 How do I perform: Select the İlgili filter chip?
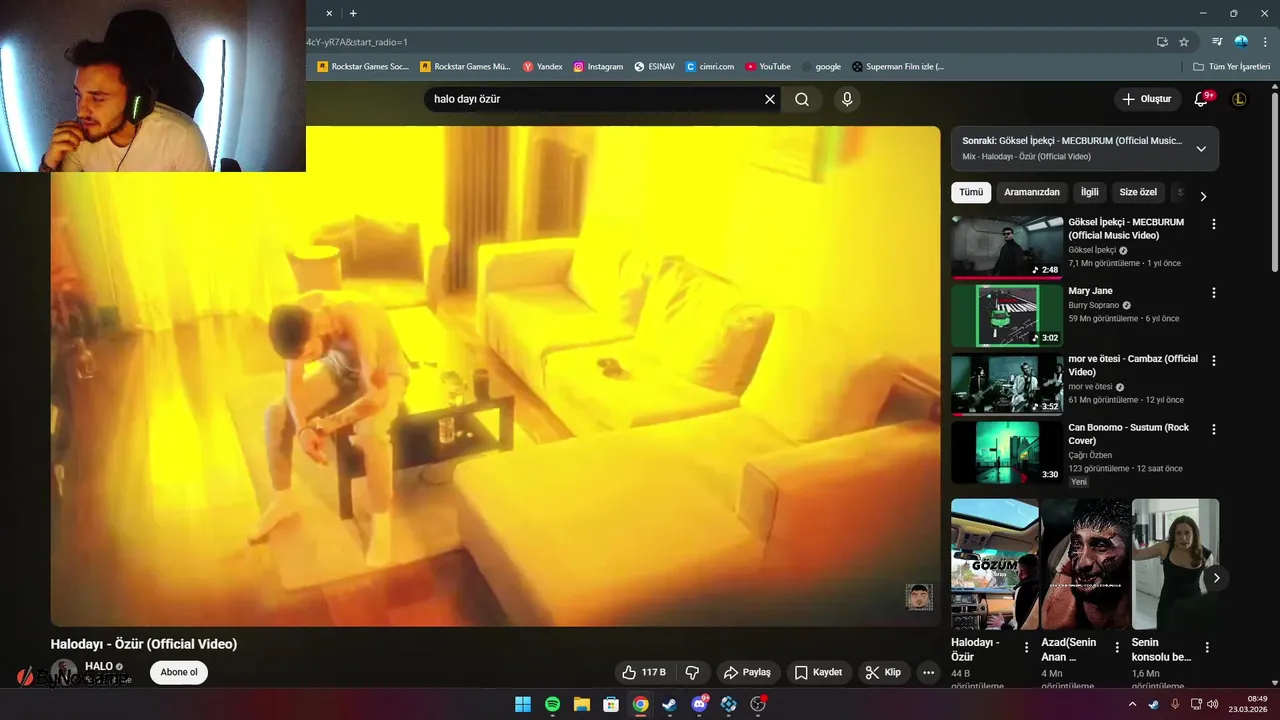[1089, 192]
